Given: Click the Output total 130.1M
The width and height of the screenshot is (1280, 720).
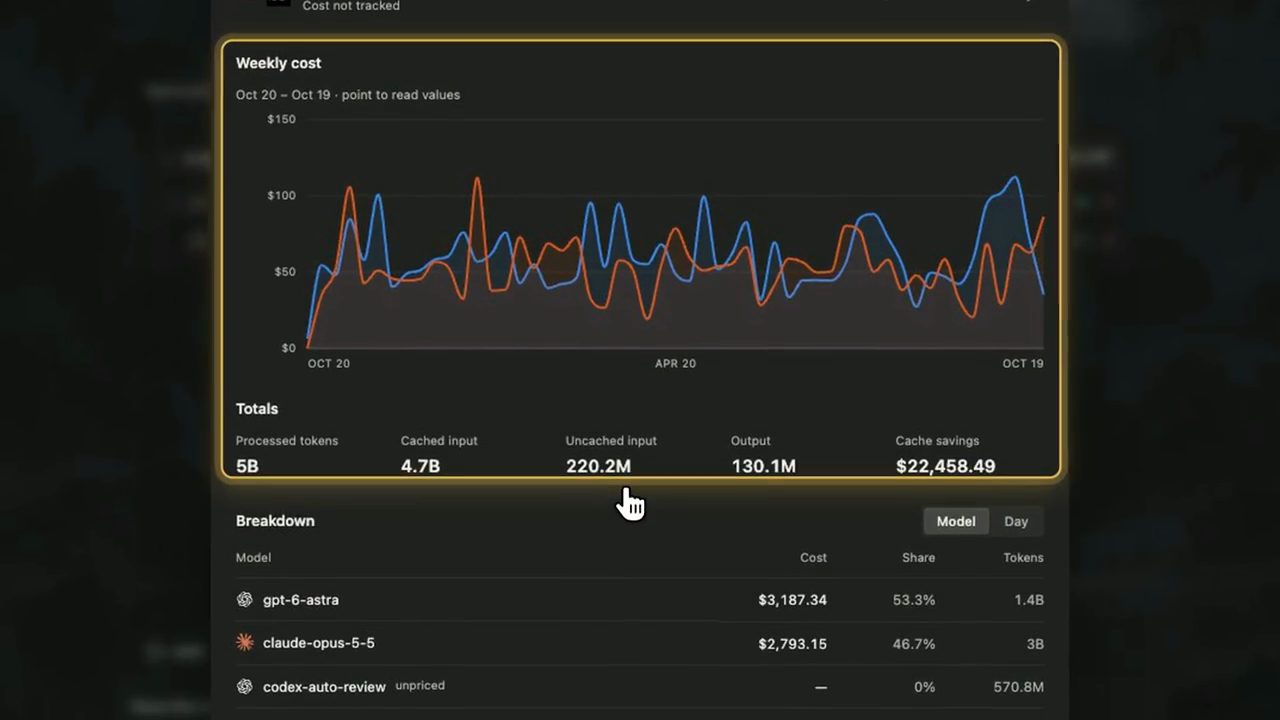Looking at the screenshot, I should pos(763,466).
